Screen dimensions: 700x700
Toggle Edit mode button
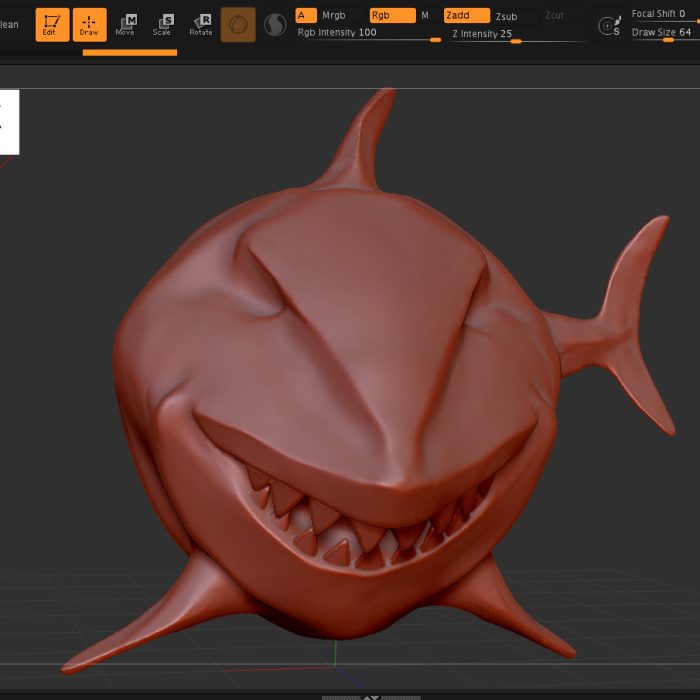point(52,25)
